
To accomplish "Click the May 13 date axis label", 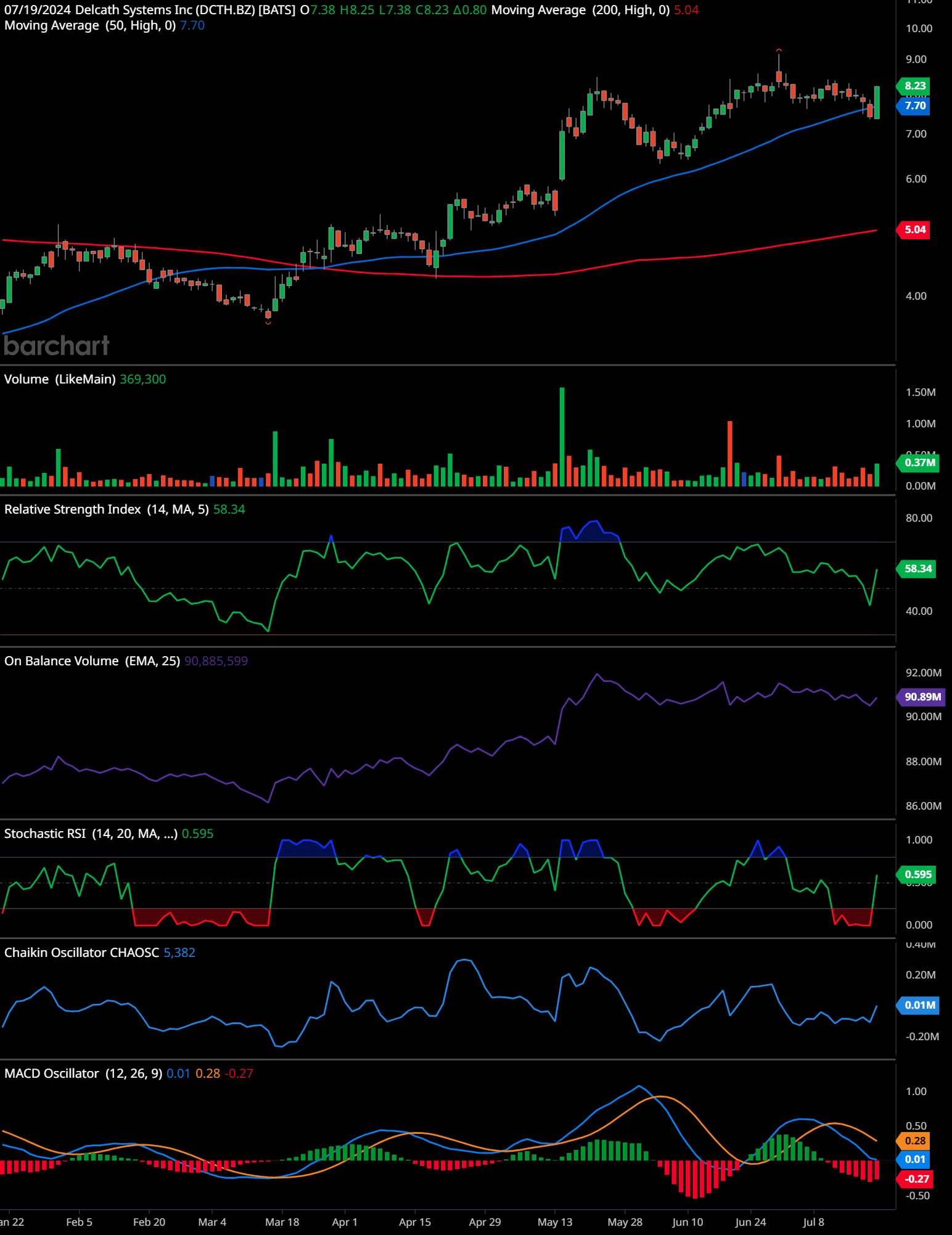I will click(x=555, y=1222).
